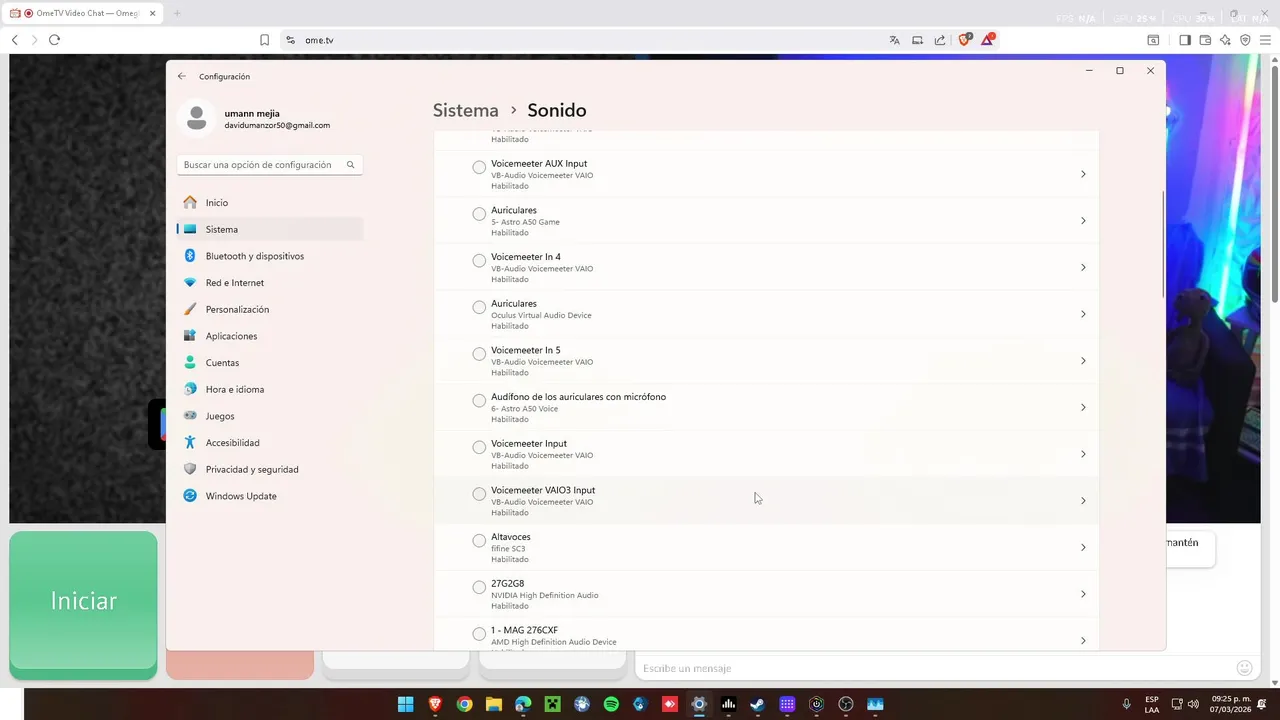Click the Brave Rewards triangle icon
1280x720 pixels.
pyautogui.click(x=988, y=40)
